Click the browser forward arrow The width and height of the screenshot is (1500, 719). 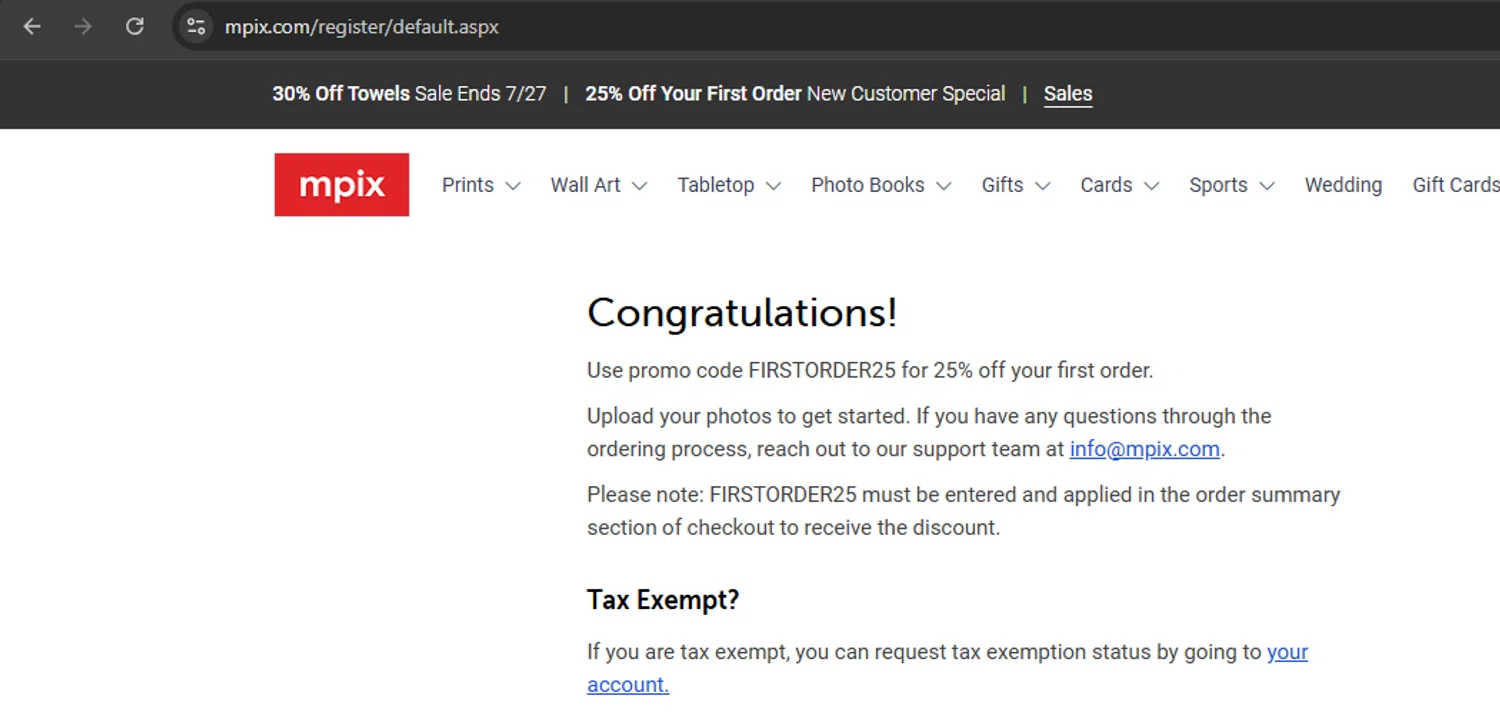click(x=83, y=27)
